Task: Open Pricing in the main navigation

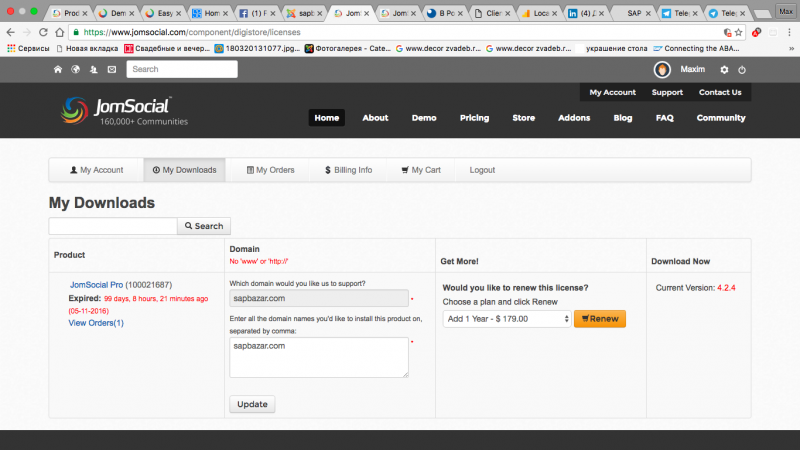Action: tap(474, 118)
